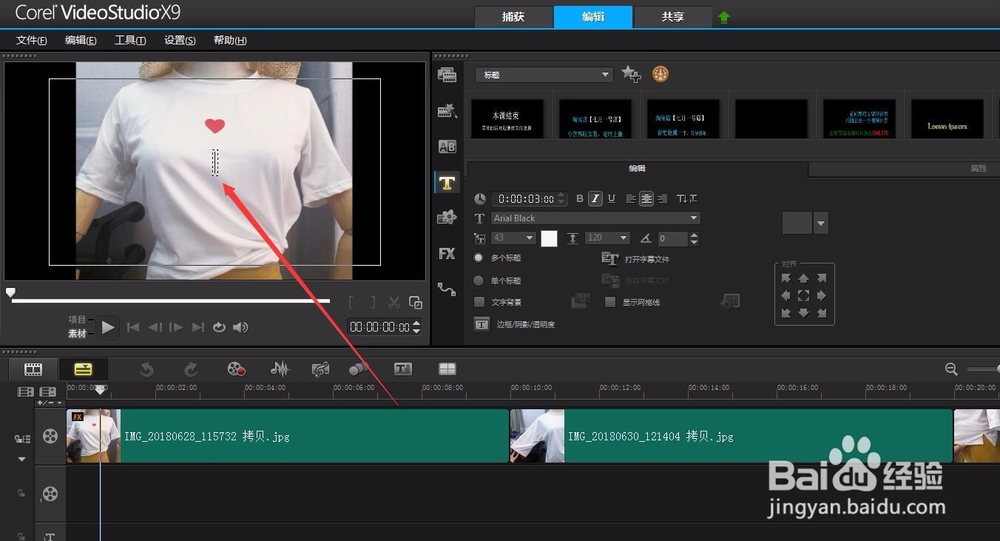Open the Path library icon
Image resolution: width=1000 pixels, height=541 pixels.
(x=446, y=290)
